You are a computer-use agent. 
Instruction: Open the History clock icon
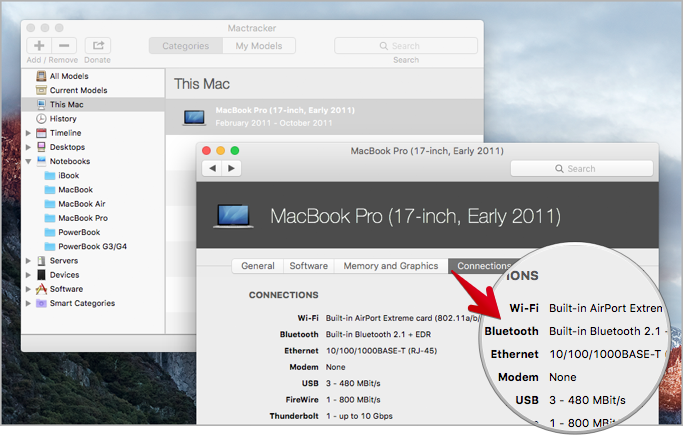[x=41, y=118]
